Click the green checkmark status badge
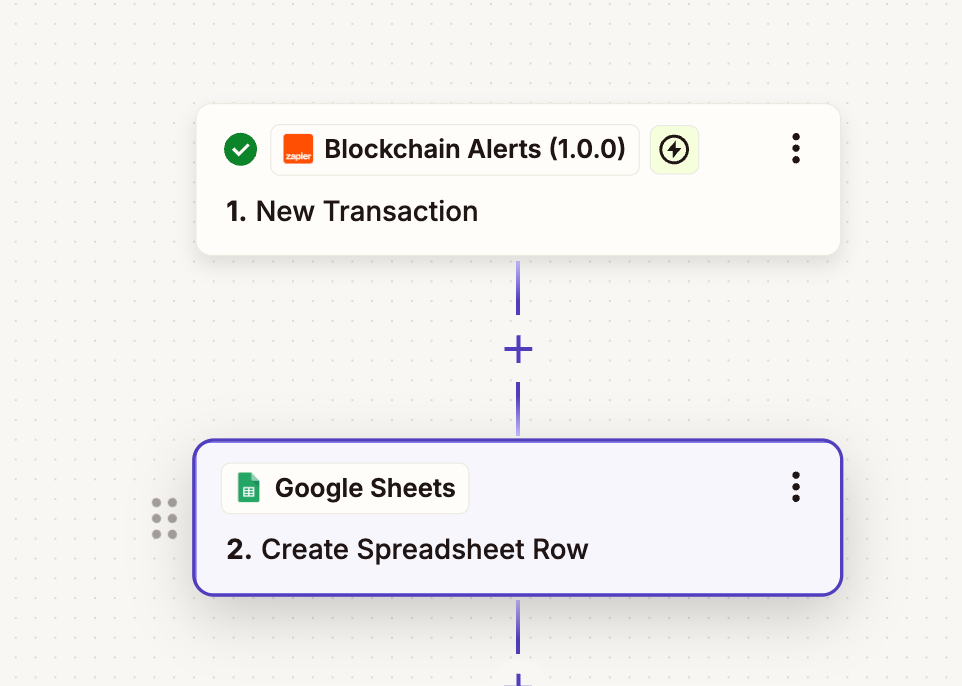 click(240, 148)
